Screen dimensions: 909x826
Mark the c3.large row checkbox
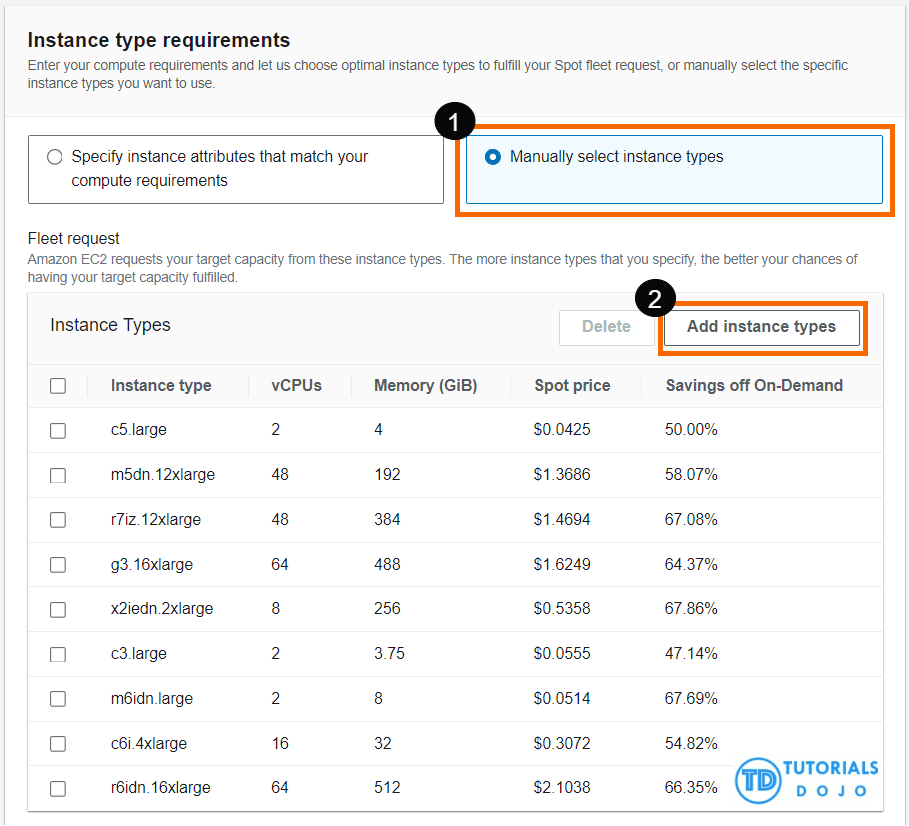[58, 654]
